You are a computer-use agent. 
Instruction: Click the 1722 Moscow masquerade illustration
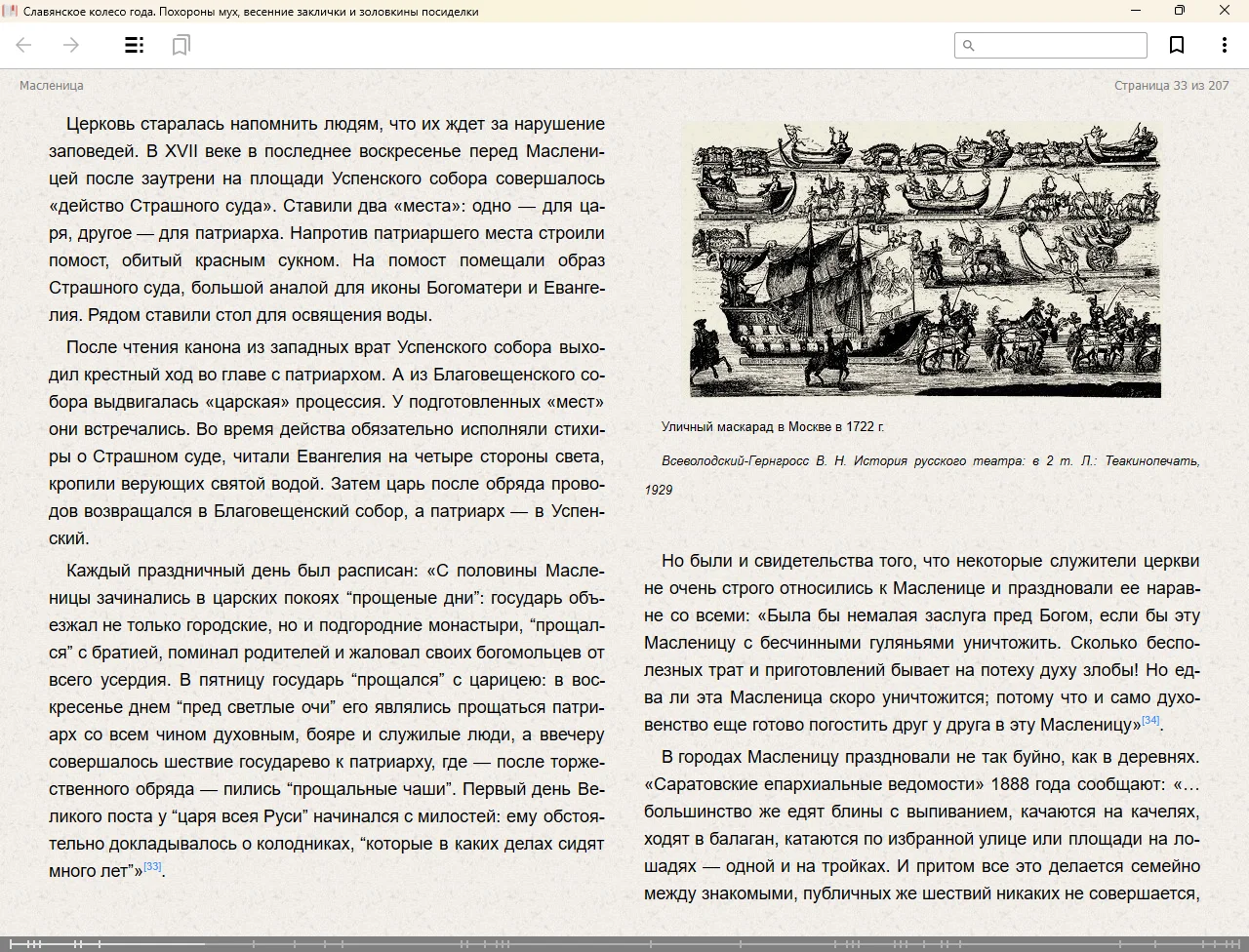(925, 259)
